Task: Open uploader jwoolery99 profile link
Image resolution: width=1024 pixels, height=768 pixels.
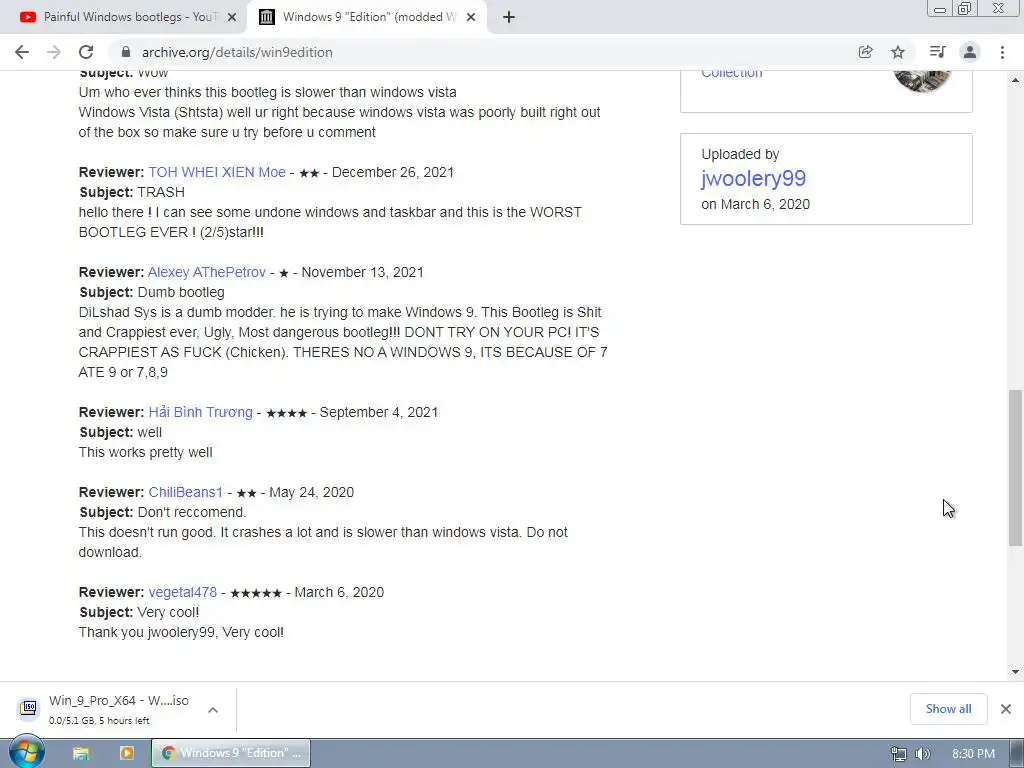Action: pyautogui.click(x=754, y=178)
